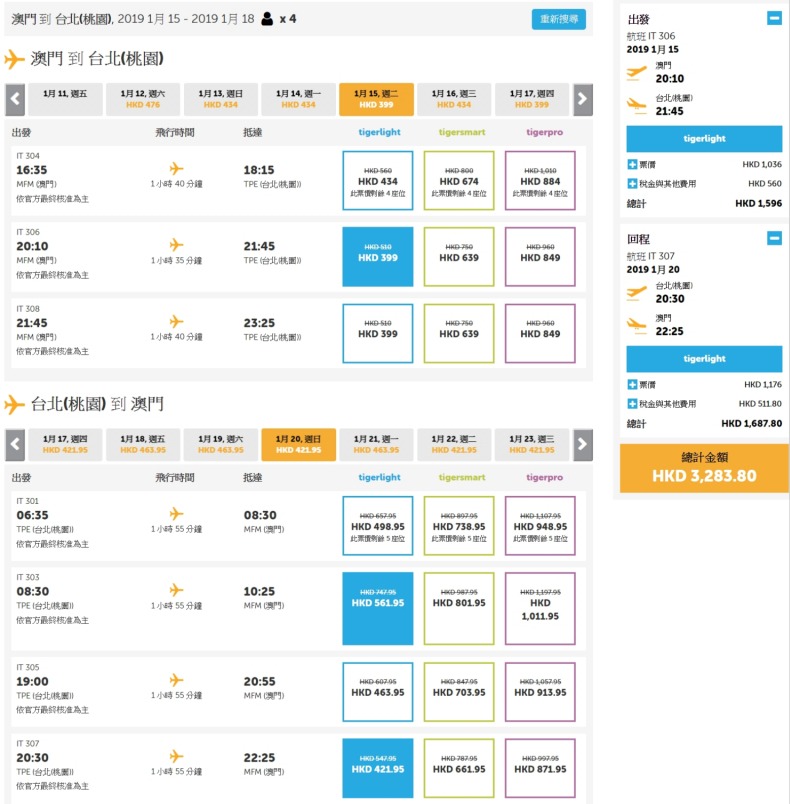Select 1月 21 週一 return date tab
The height and width of the screenshot is (804, 790).
pos(376,445)
